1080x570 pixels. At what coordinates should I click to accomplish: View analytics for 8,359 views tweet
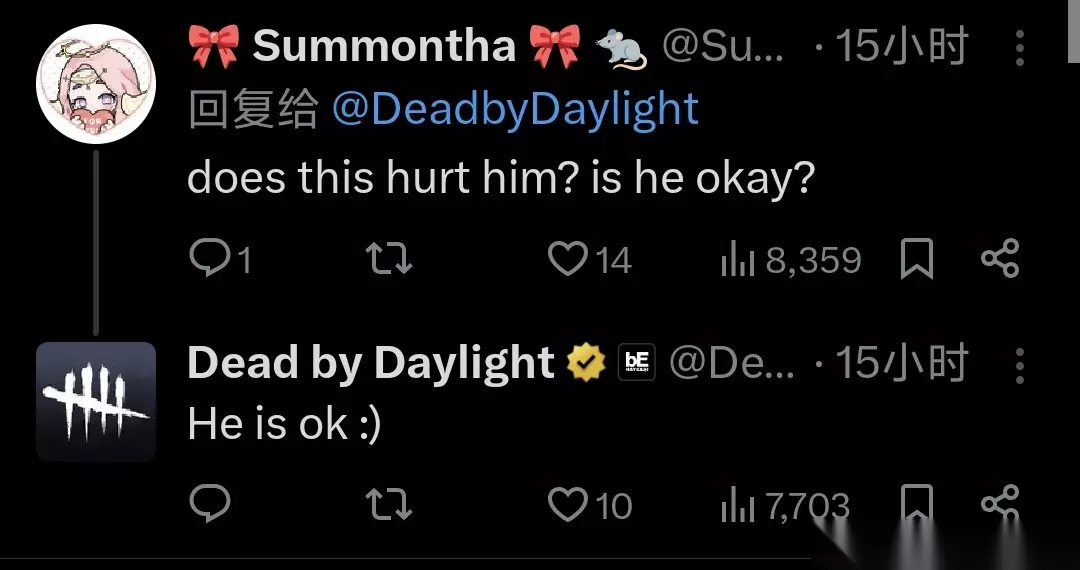[x=791, y=260]
